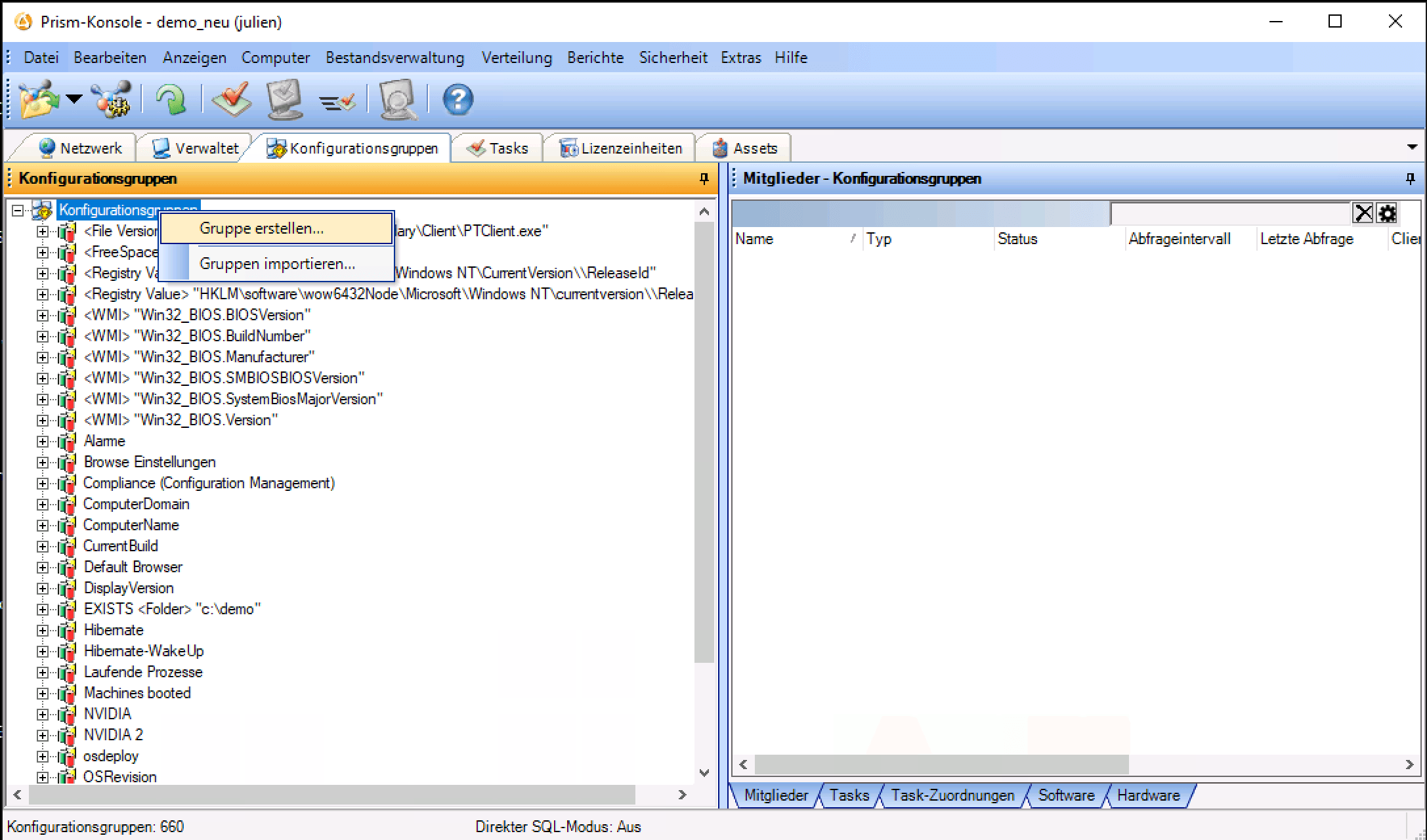Click the lines with checkmark toolbar icon
This screenshot has height=840, width=1427.
(x=337, y=101)
